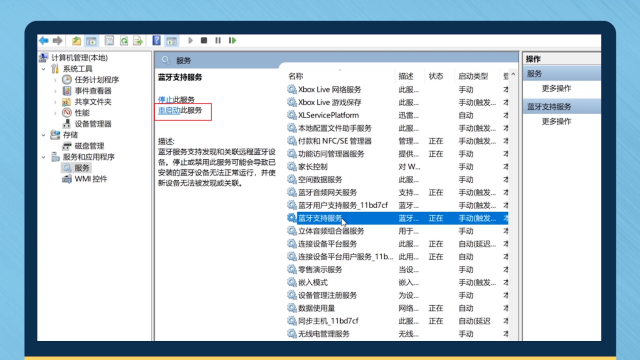This screenshot has width=640, height=360.
Task: Open Help via the question mark icon
Action: pos(156,40)
